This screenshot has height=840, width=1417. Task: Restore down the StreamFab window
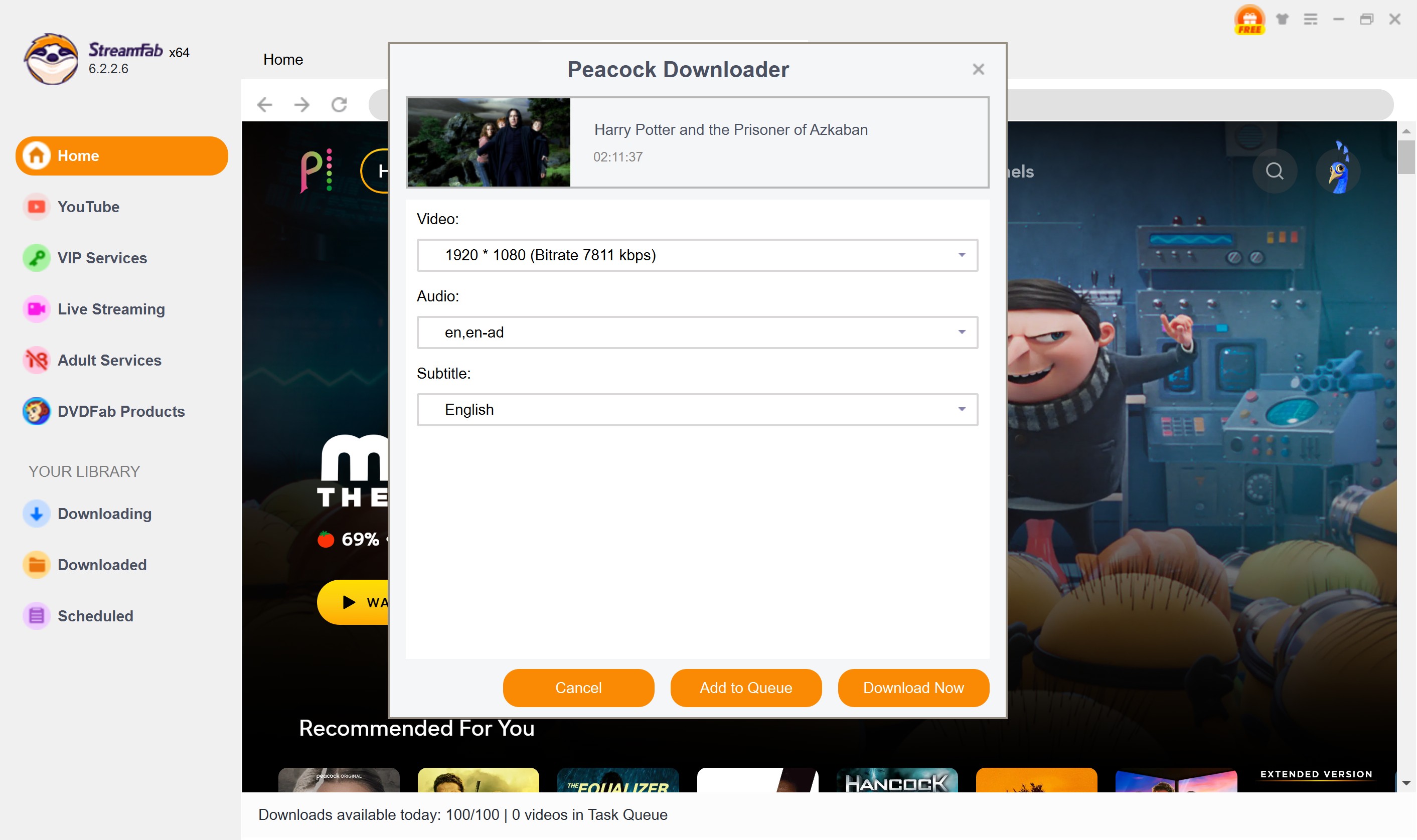coord(1367,19)
